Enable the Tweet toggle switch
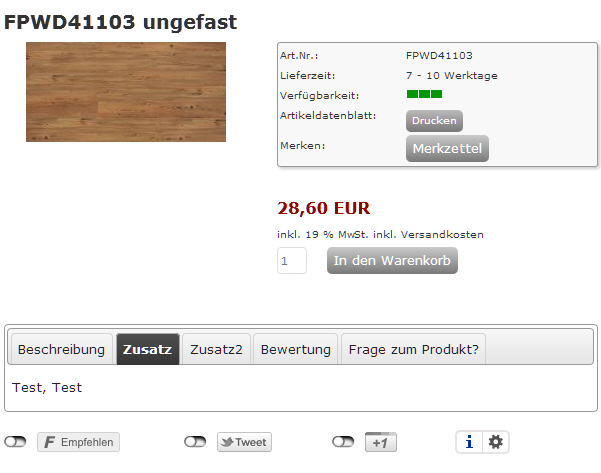Viewport: 601px width, 473px height. 195,442
